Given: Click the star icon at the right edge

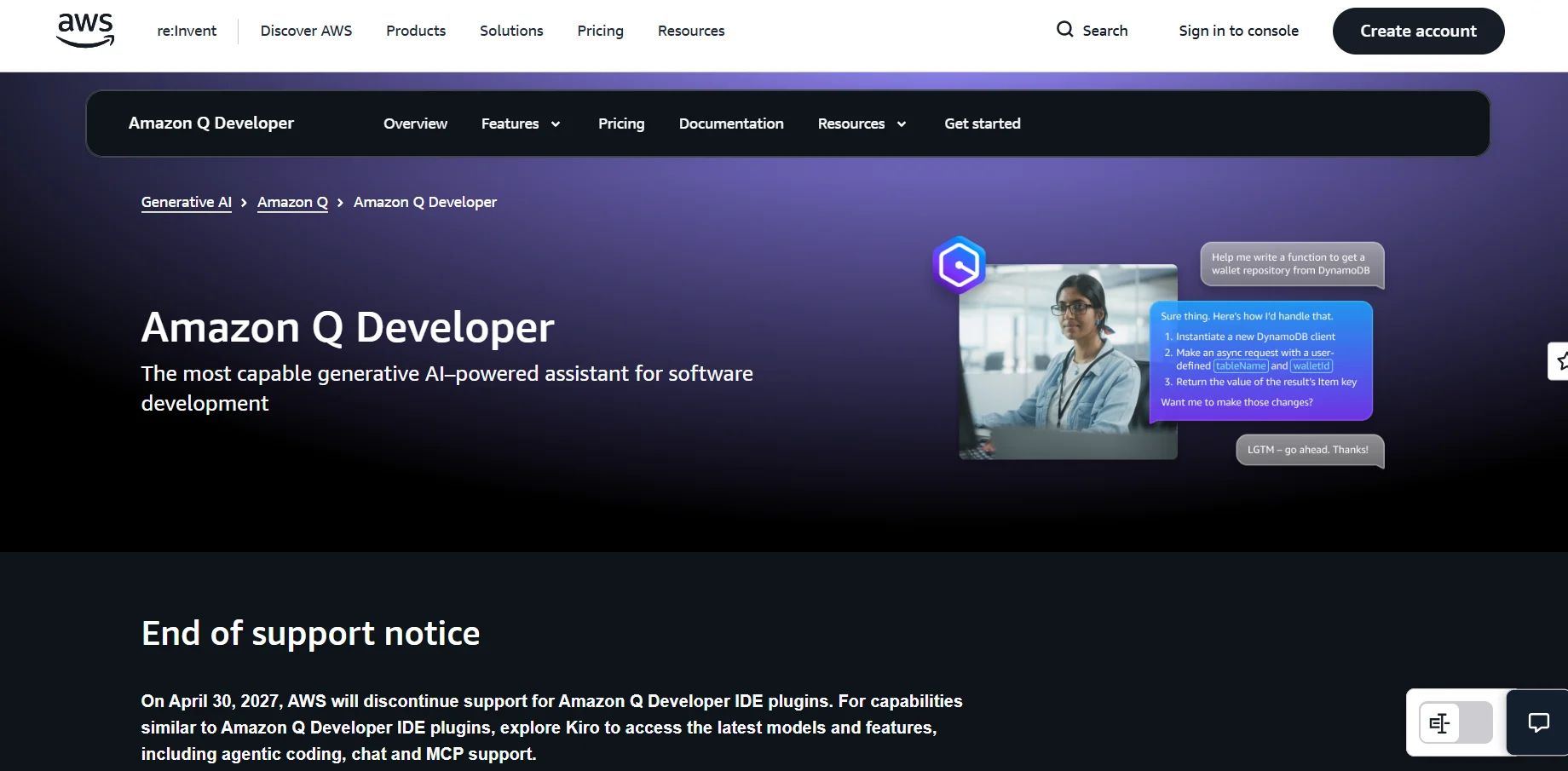Looking at the screenshot, I should pyautogui.click(x=1560, y=361).
